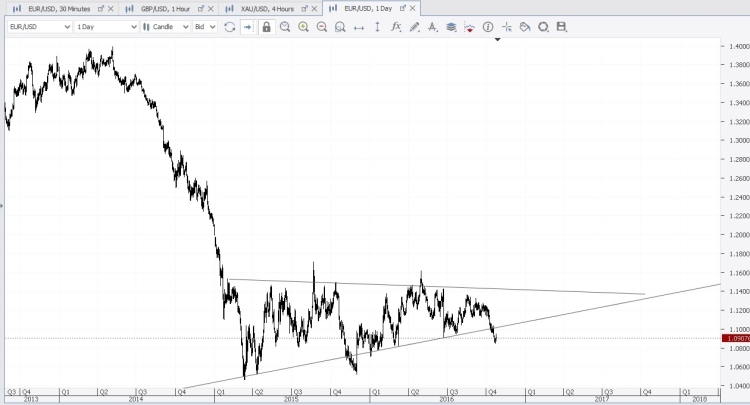Switch to GBP/USD, 1 Hour tab
750x405 pixels.
click(165, 9)
